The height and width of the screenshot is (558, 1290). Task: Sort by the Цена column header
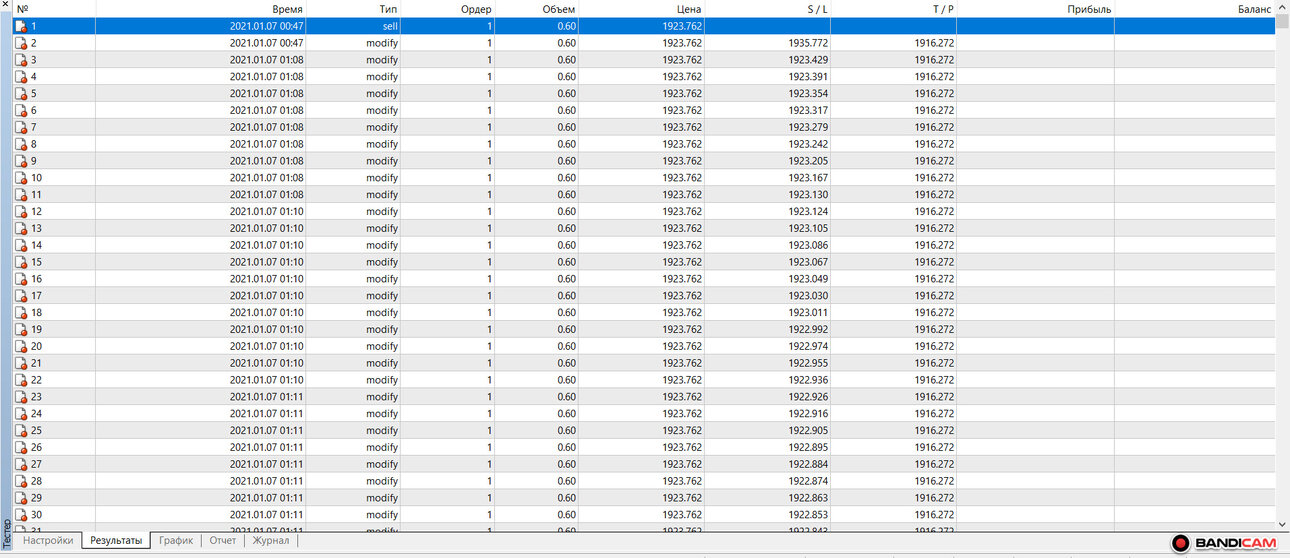pyautogui.click(x=642, y=9)
